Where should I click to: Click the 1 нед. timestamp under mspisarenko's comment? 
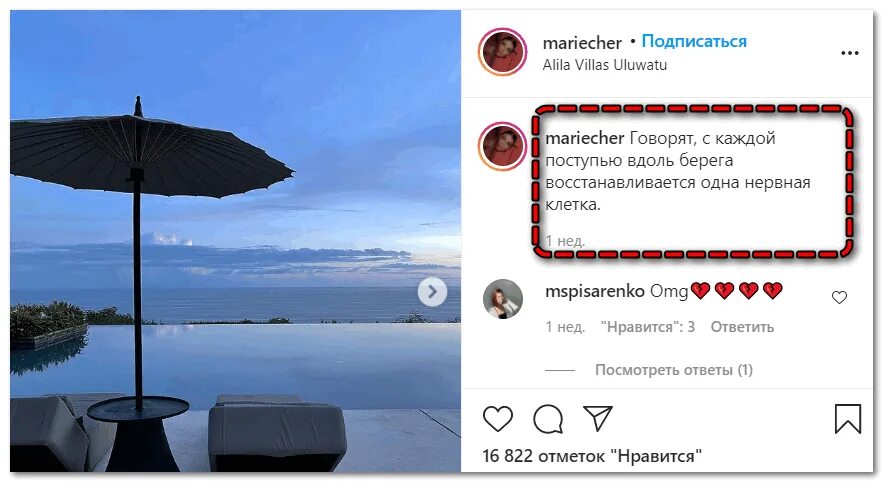pos(565,327)
